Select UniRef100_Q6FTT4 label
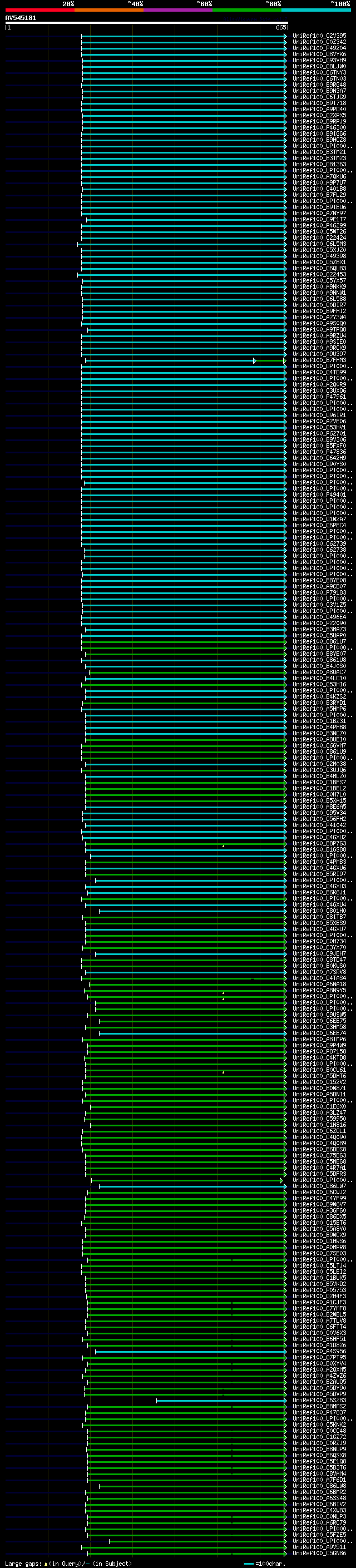Image resolution: width=356 pixels, height=1568 pixels. point(319,1327)
